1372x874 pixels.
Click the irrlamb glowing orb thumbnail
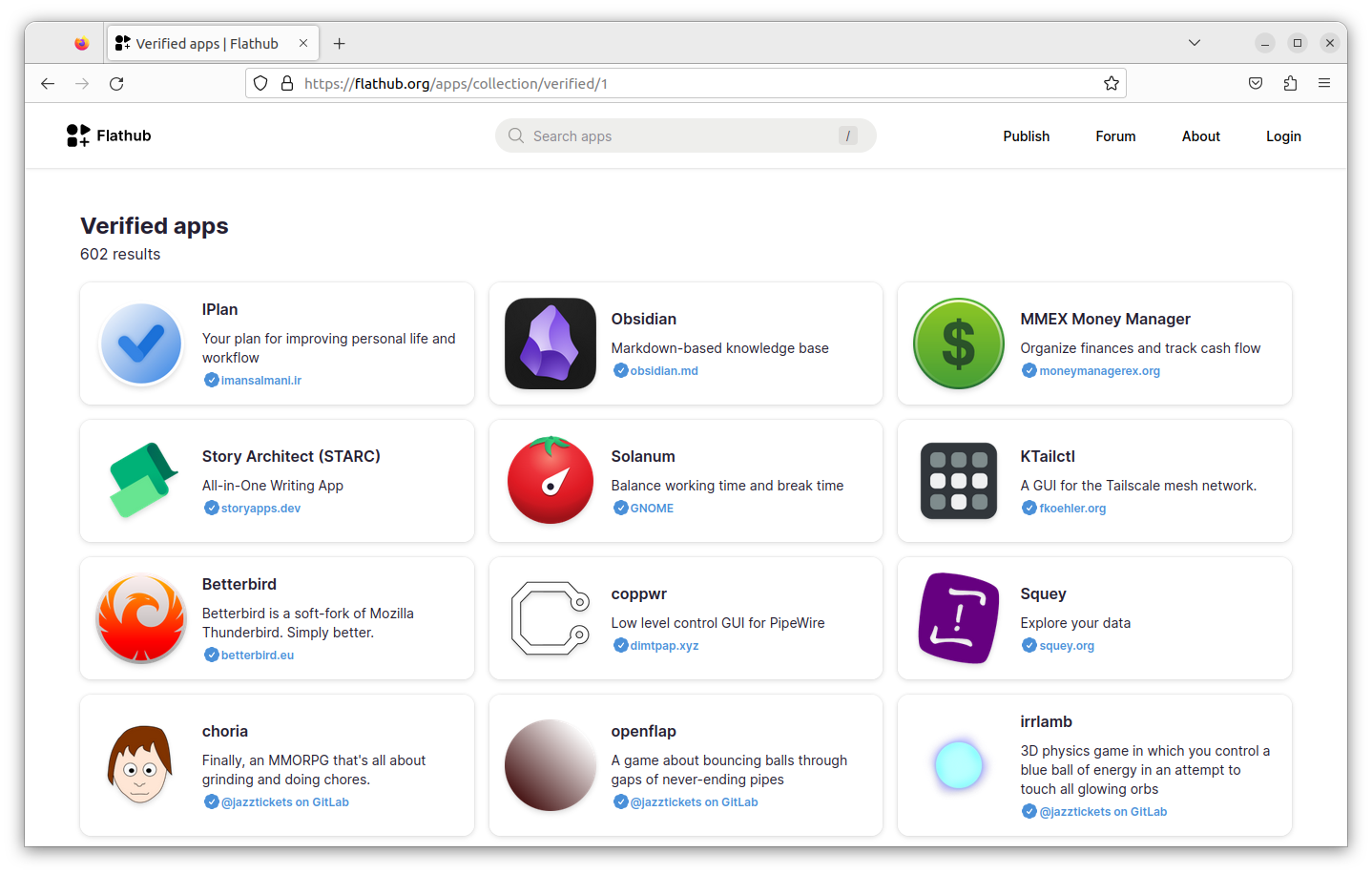(x=958, y=765)
